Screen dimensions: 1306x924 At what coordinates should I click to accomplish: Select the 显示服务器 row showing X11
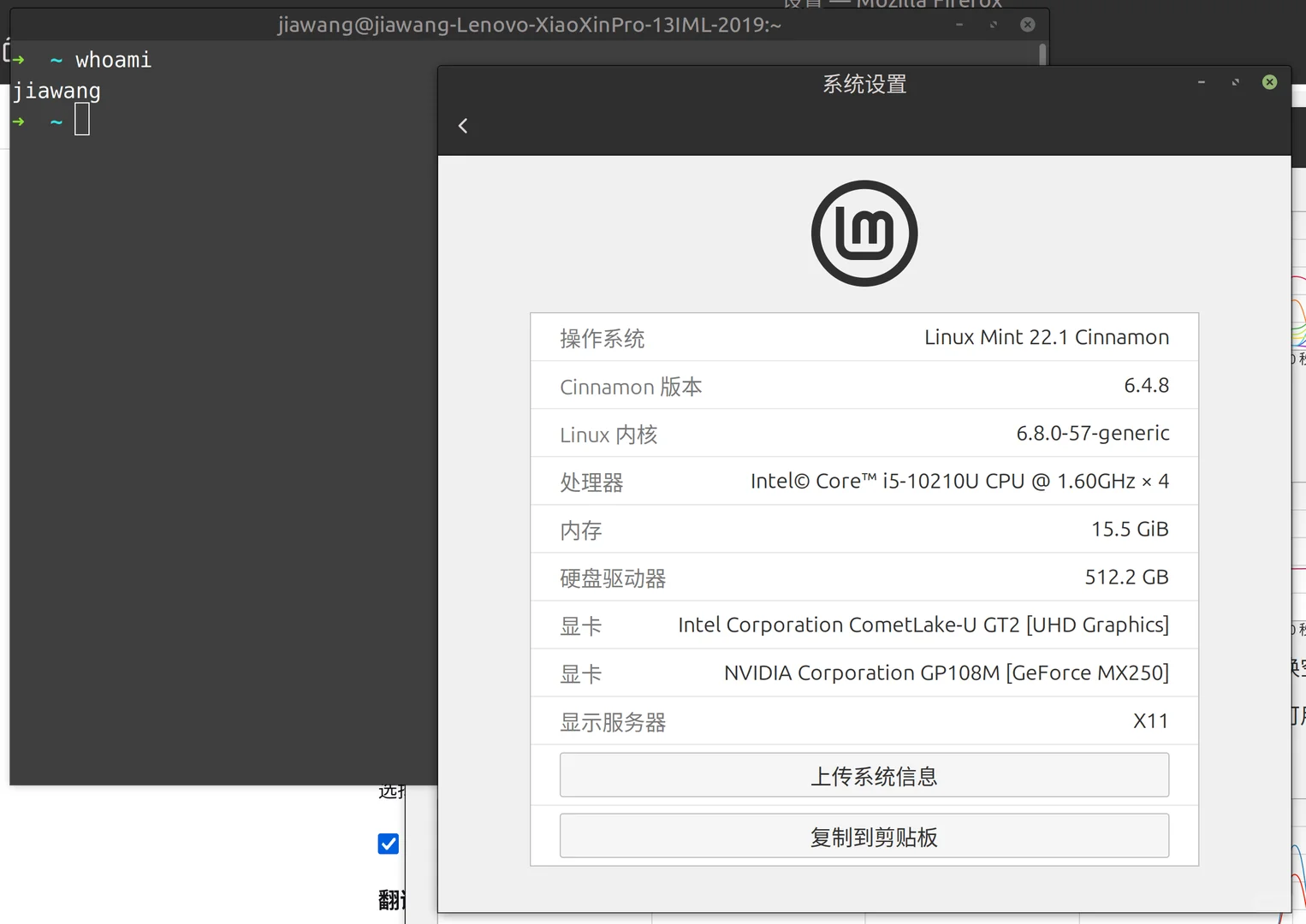click(864, 720)
